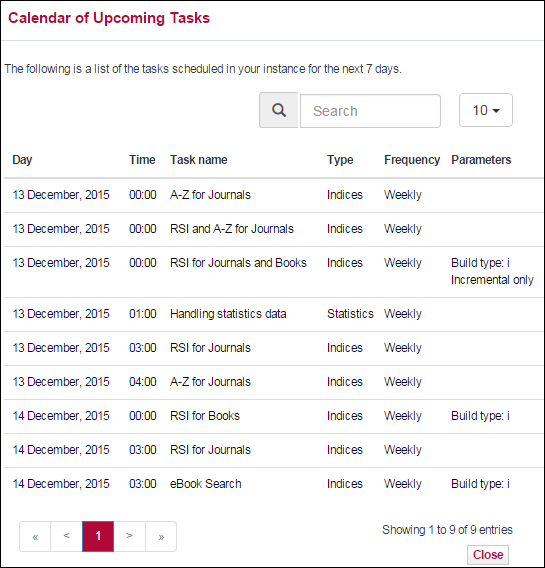
Task: Select the 'RSI for Books' task name
Action: (205, 416)
